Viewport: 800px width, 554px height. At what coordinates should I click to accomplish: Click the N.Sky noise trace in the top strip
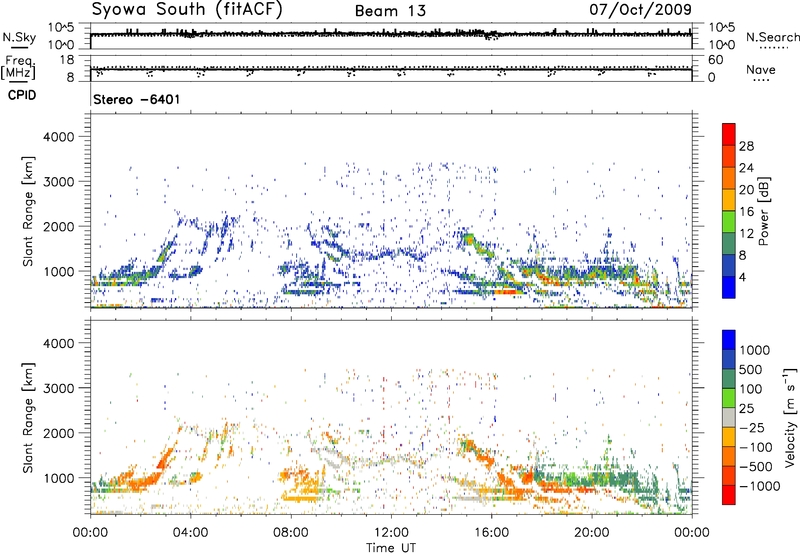point(391,34)
